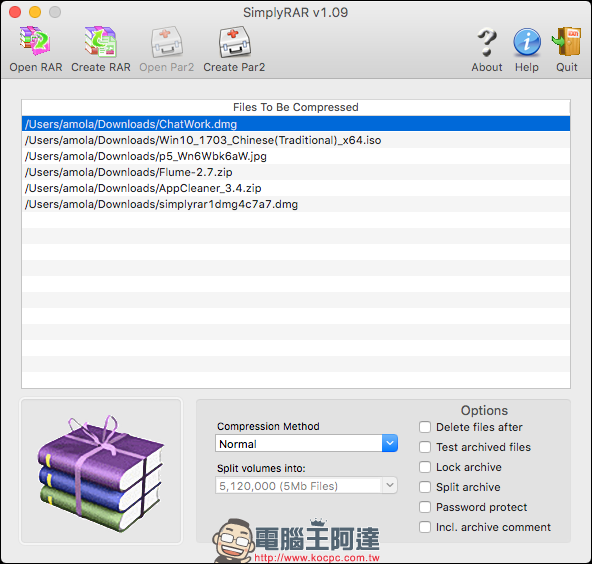Click Files To Be Compressed column header
This screenshot has height=564, width=592.
coord(296,107)
